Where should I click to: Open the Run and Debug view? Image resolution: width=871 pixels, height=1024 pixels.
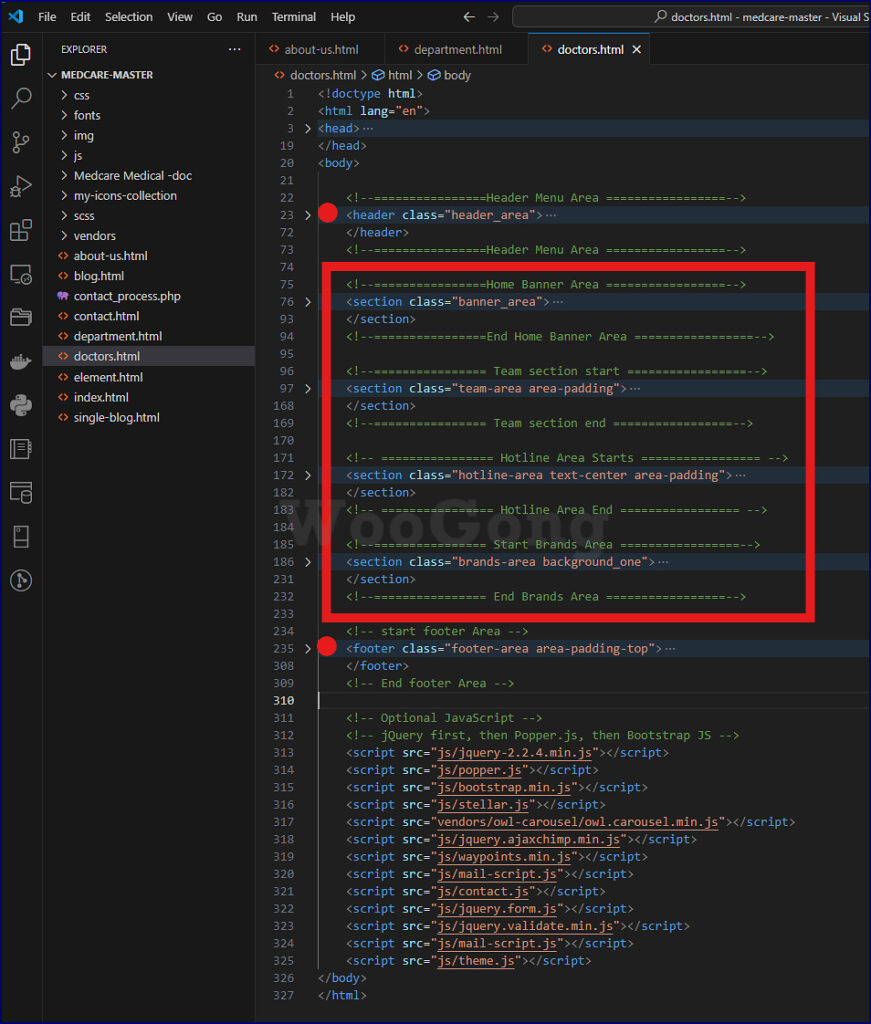(21, 186)
